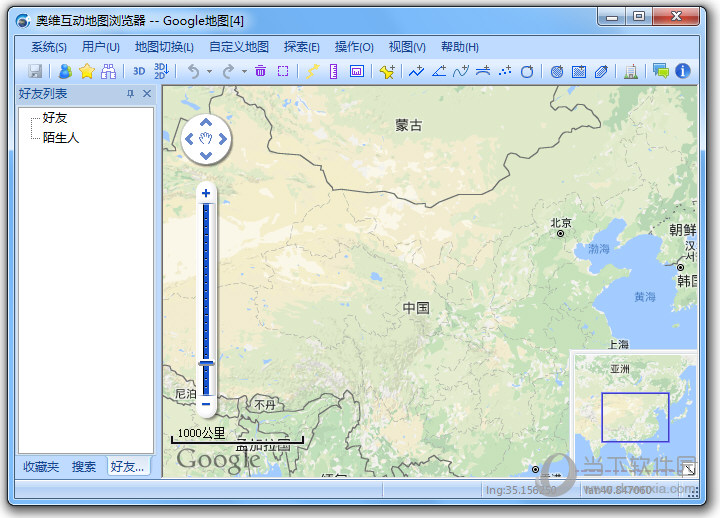Click the undo arrow icon

[x=194, y=71]
